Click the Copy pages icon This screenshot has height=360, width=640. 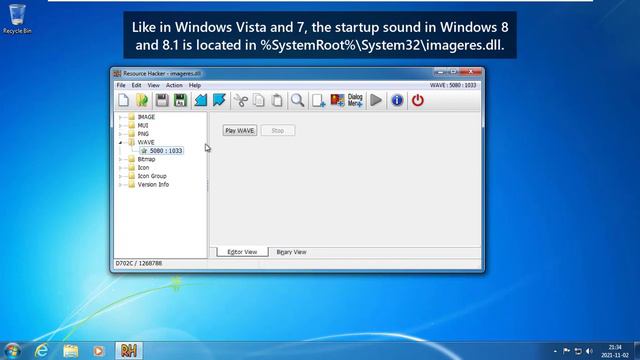click(x=259, y=100)
